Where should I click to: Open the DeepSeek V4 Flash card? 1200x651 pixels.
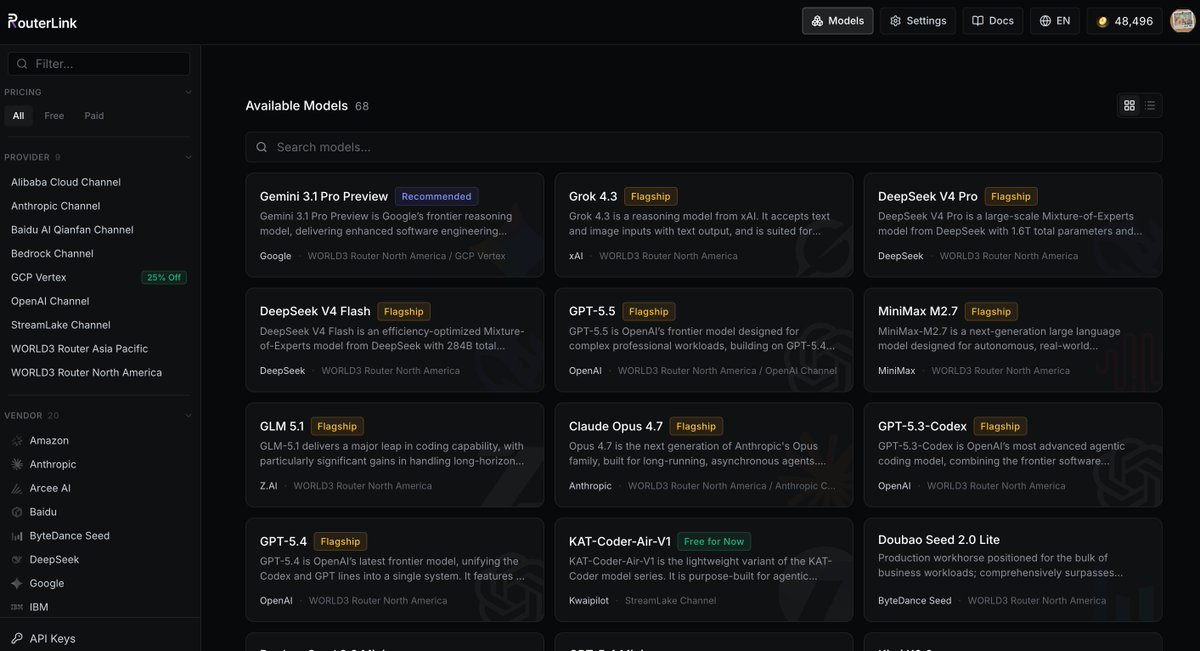pyautogui.click(x=394, y=341)
